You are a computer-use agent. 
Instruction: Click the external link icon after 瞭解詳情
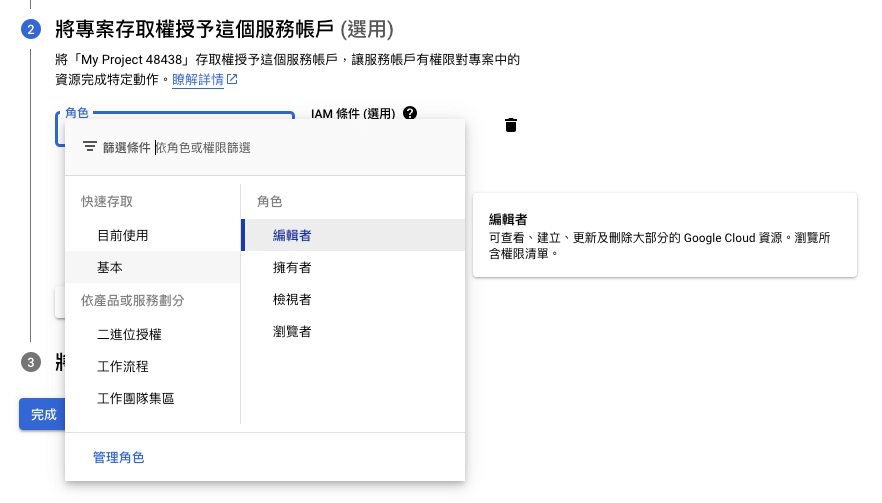(232, 79)
